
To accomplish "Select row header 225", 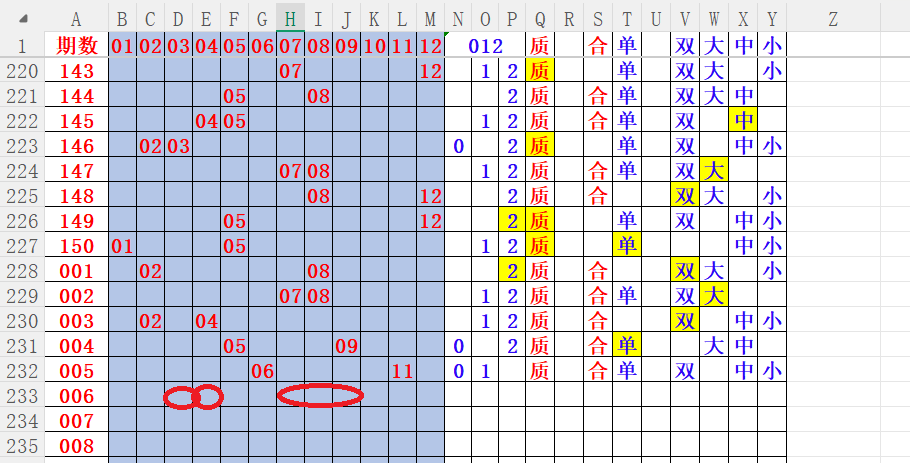I will (22, 196).
